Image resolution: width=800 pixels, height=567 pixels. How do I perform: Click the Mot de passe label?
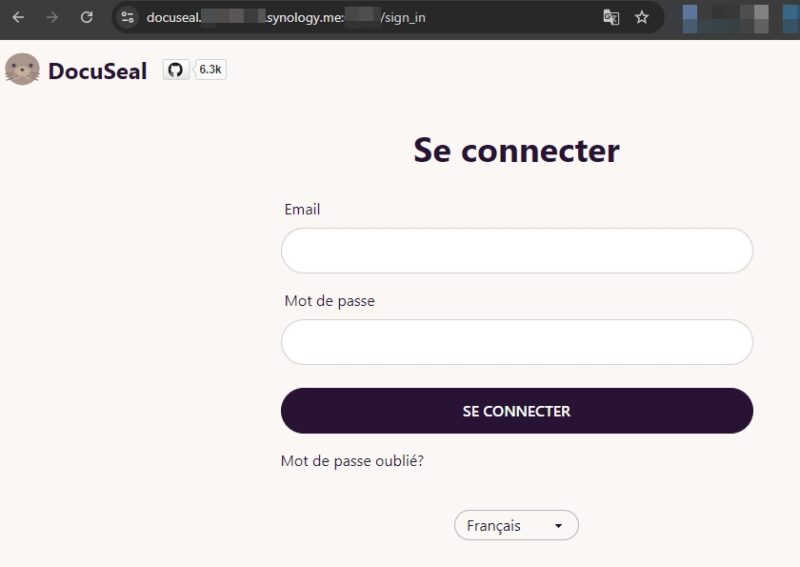click(329, 300)
